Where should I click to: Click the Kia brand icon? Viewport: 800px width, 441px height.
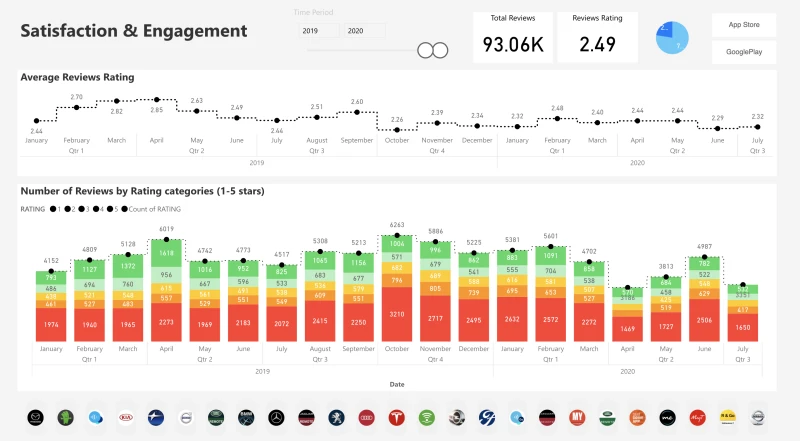pos(125,417)
